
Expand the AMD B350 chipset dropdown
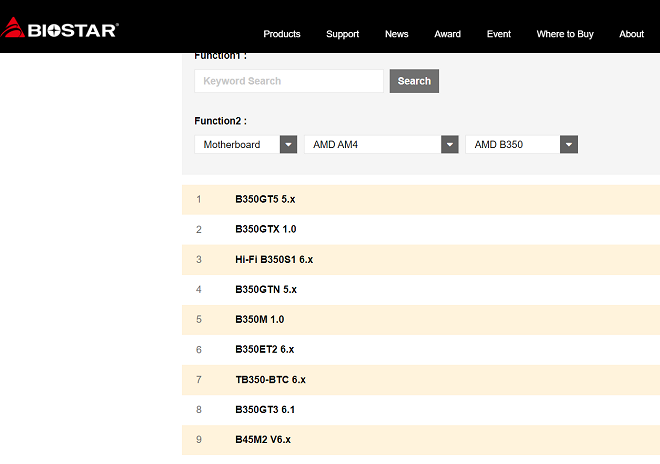(x=521, y=145)
